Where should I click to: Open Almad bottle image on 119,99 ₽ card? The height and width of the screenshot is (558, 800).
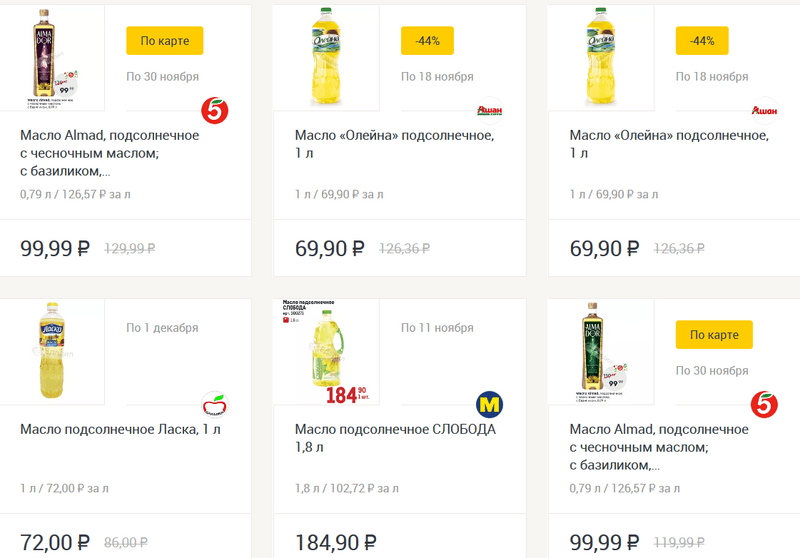point(601,350)
